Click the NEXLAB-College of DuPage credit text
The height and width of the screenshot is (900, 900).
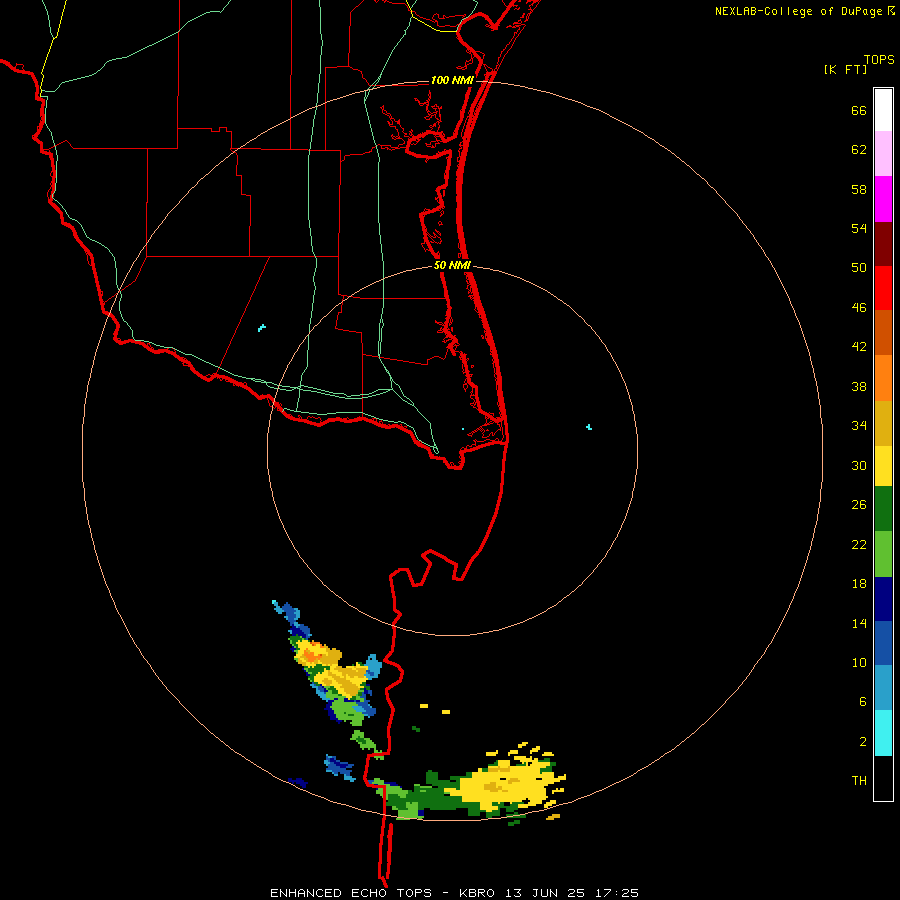coord(798,11)
